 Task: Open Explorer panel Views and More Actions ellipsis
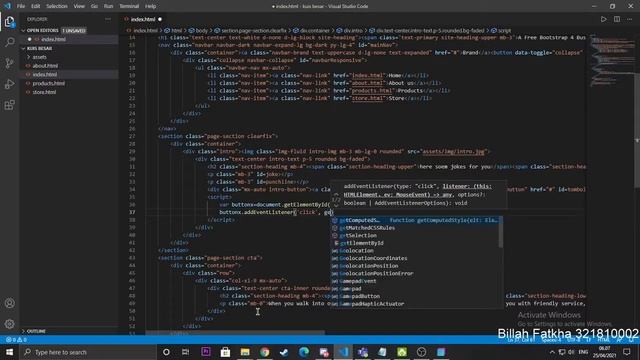pyautogui.click(x=108, y=19)
